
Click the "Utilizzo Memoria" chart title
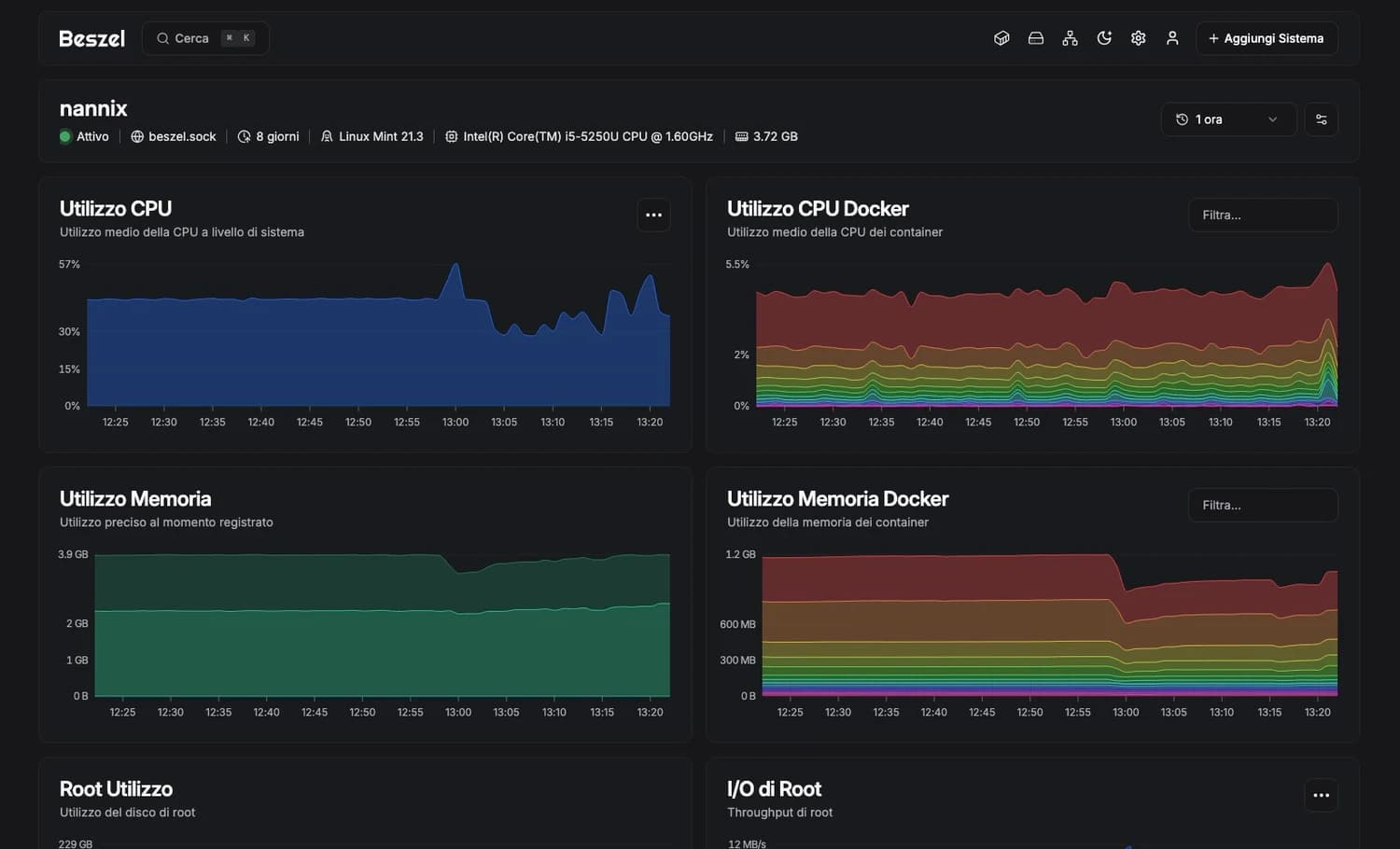[x=135, y=498]
